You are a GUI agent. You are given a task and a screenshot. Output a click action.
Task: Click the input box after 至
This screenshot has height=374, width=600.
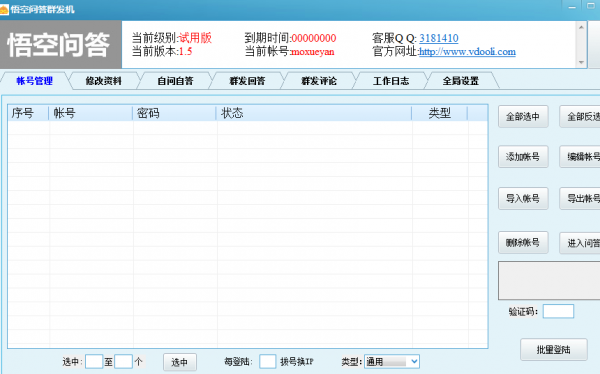123,361
